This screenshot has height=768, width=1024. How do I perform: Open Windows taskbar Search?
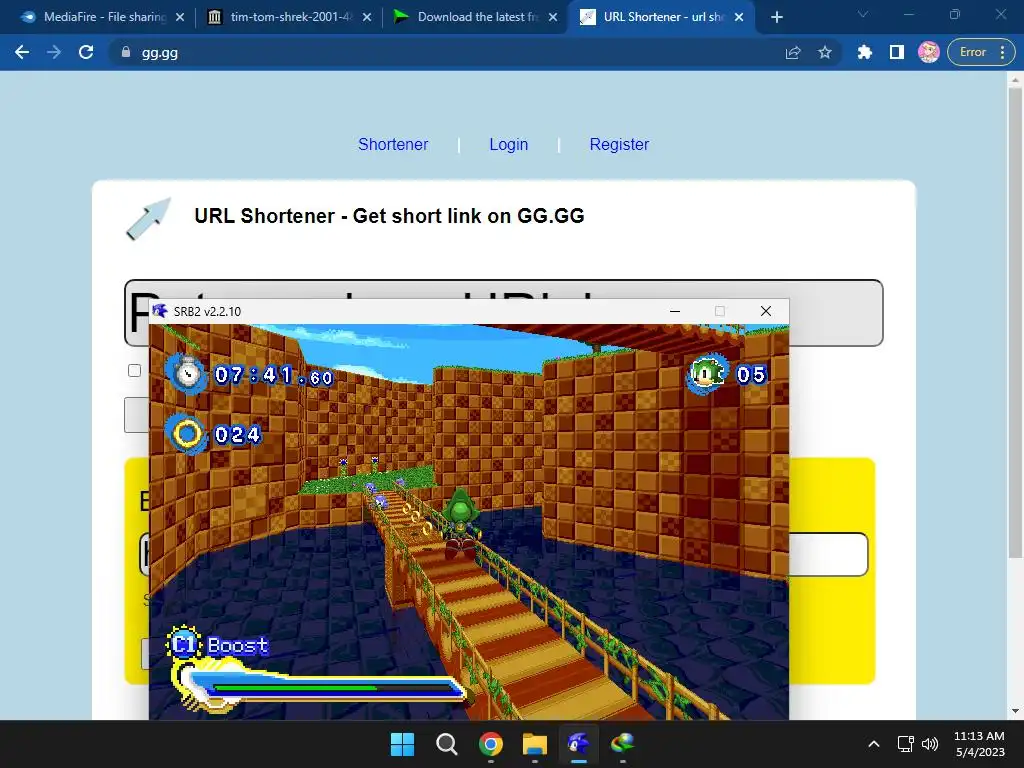[447, 744]
